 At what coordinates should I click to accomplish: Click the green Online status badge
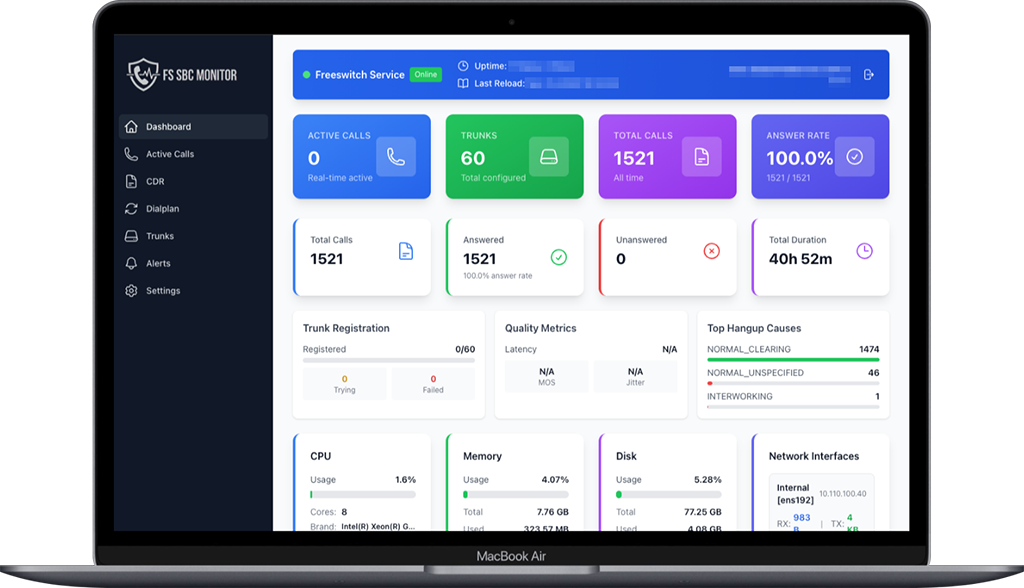(x=426, y=75)
